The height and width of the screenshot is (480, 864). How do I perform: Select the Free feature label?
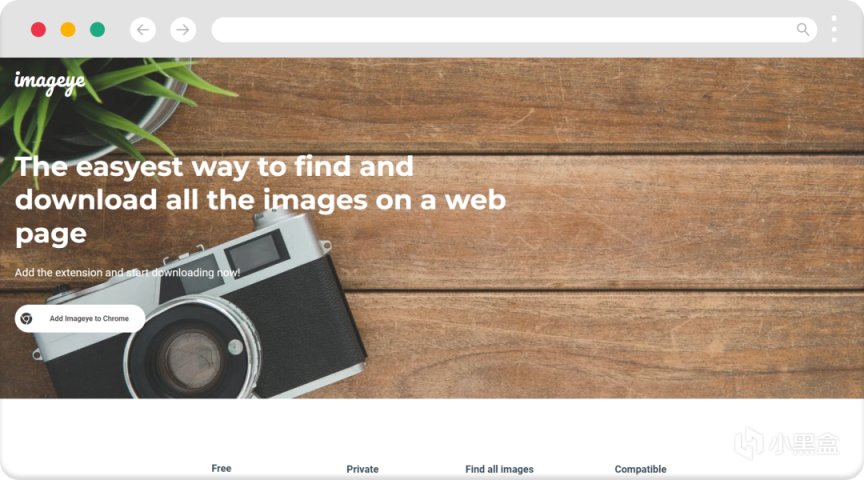pyautogui.click(x=222, y=468)
